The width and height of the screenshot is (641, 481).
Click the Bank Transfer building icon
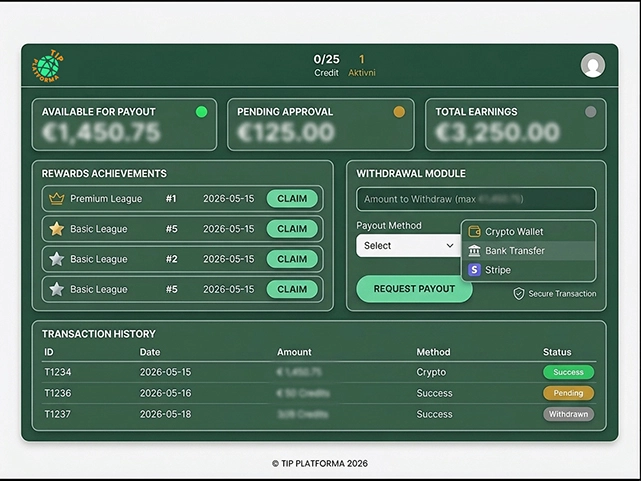[x=474, y=251]
